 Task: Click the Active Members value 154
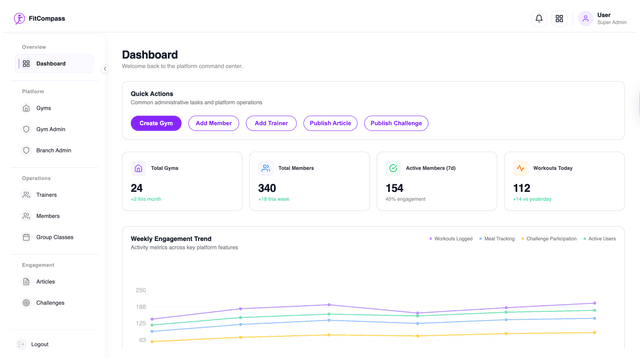click(x=394, y=188)
